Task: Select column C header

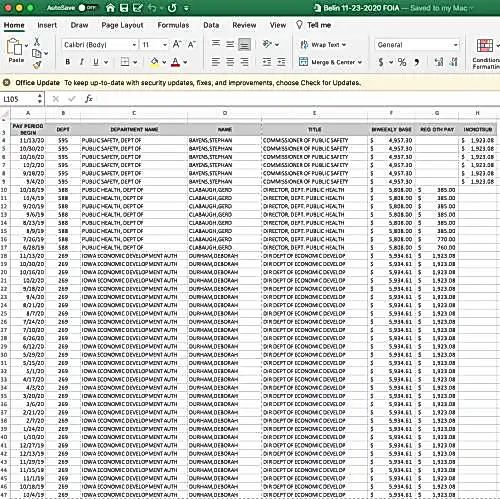Action: (x=134, y=113)
